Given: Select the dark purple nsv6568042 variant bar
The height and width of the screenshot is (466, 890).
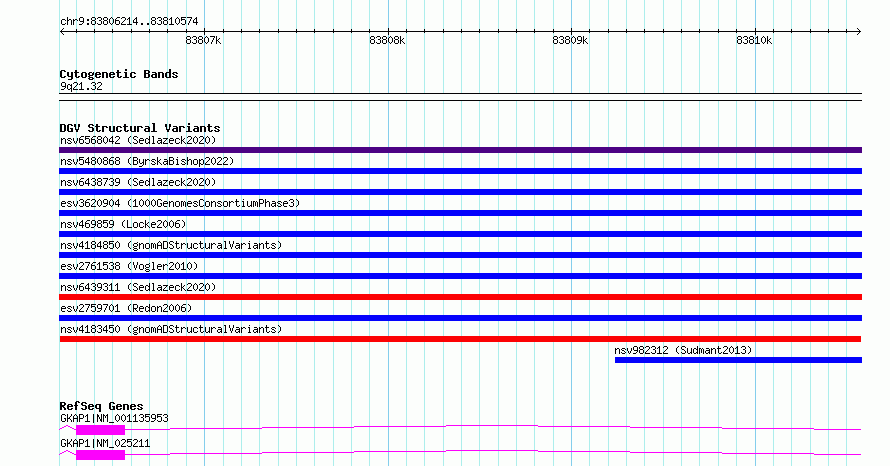Looking at the screenshot, I should (x=460, y=150).
